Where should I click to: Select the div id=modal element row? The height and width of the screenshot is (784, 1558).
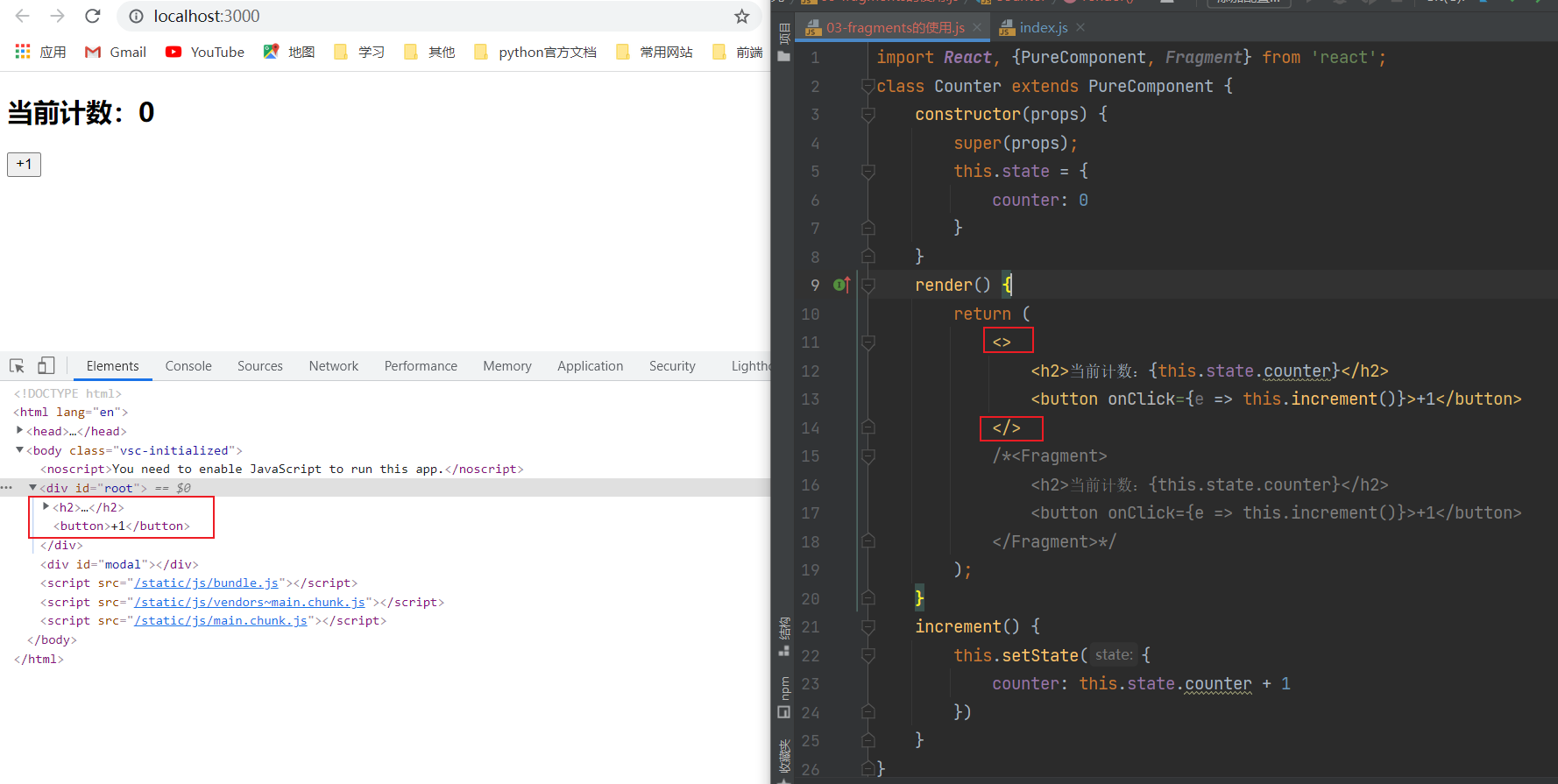pos(119,564)
